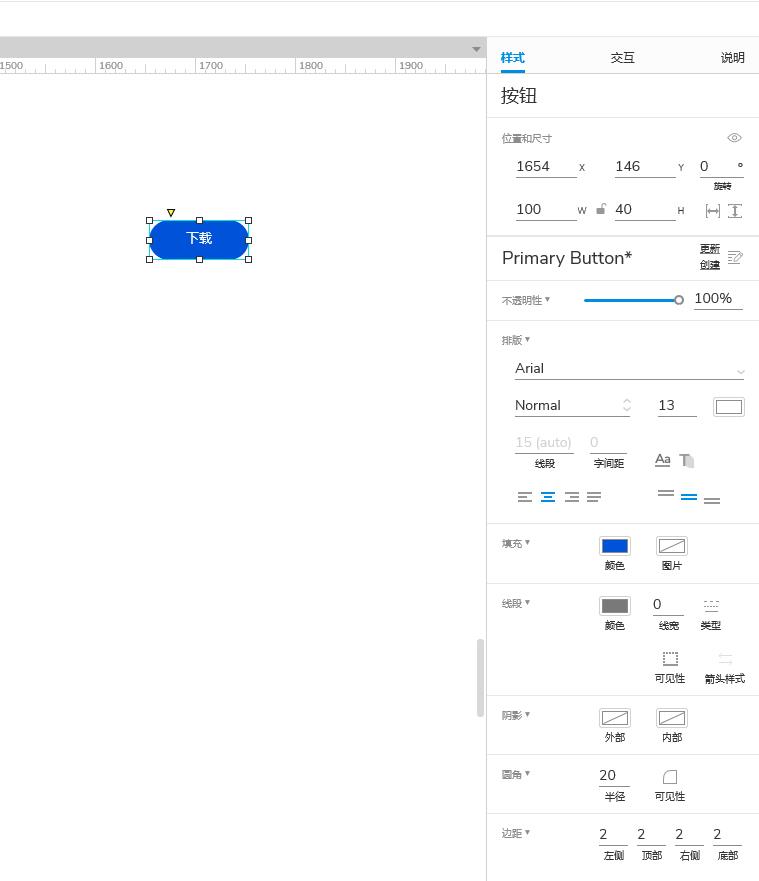Viewport: 759px width, 881px height.
Task: Open border 可见性 visibility icon
Action: click(670, 659)
